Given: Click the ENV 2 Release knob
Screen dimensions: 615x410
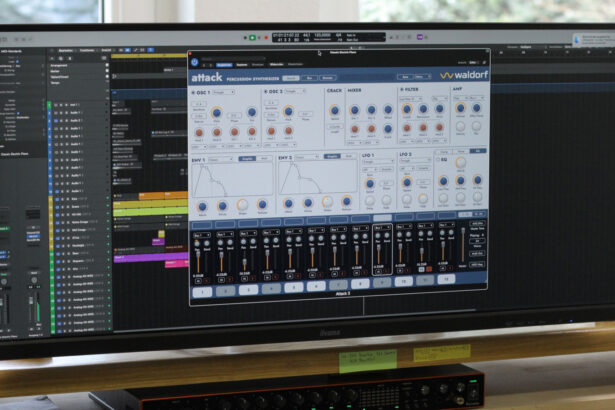Looking at the screenshot, I should tap(346, 201).
